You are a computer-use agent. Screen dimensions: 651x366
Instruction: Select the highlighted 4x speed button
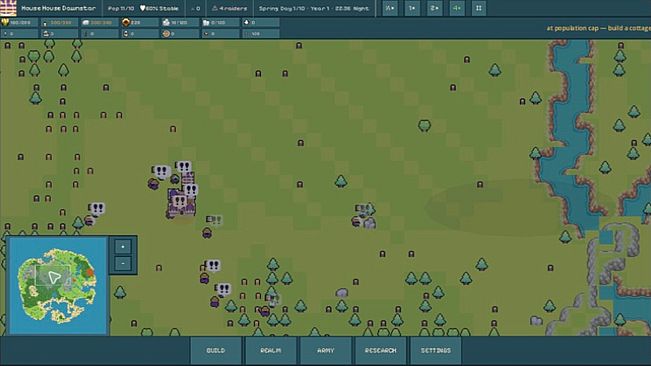pyautogui.click(x=456, y=8)
